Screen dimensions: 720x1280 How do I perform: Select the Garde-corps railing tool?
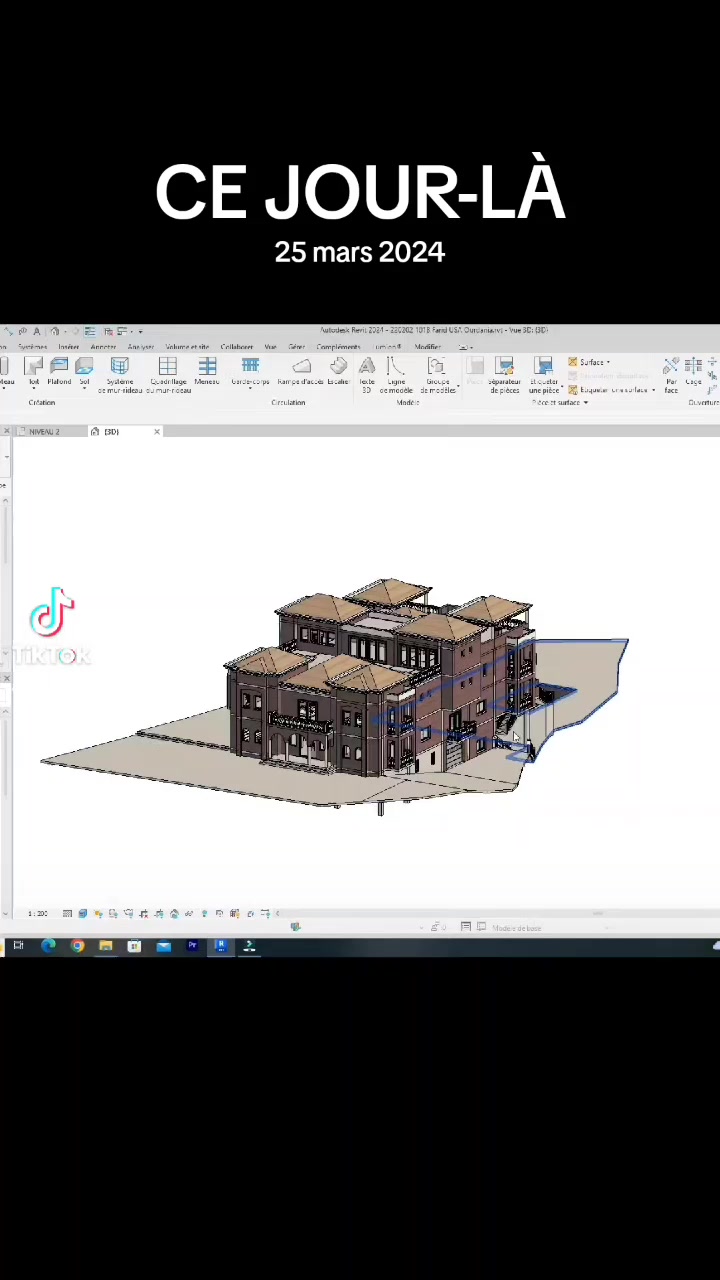coord(250,371)
